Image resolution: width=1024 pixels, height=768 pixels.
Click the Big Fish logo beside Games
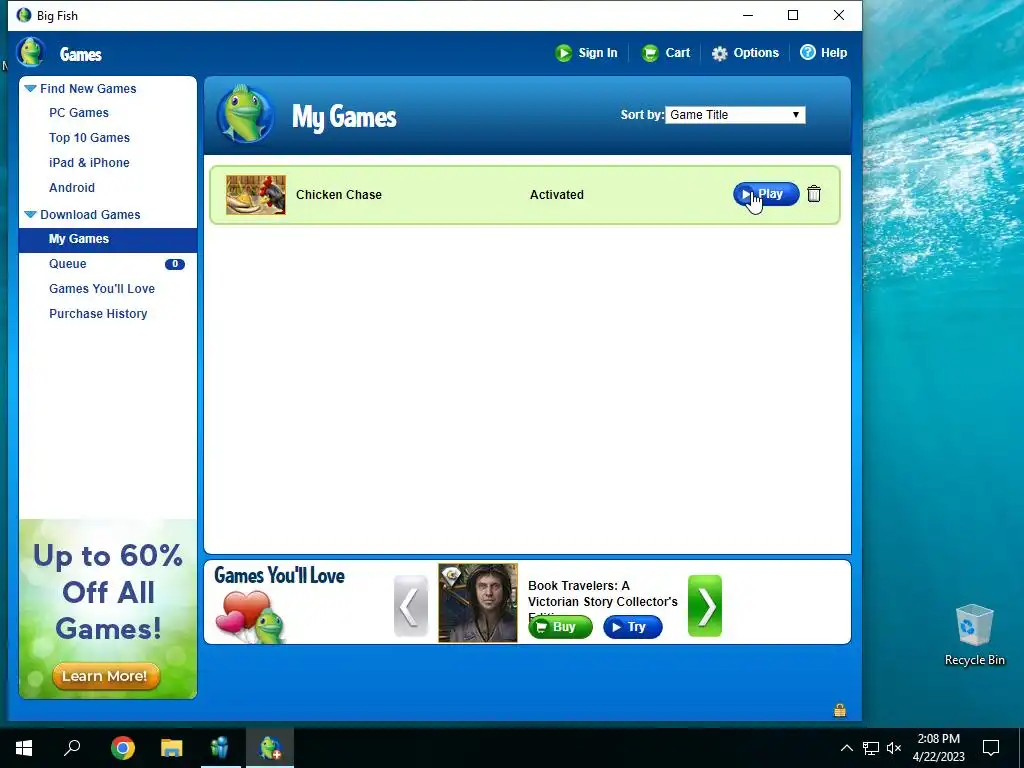click(30, 52)
